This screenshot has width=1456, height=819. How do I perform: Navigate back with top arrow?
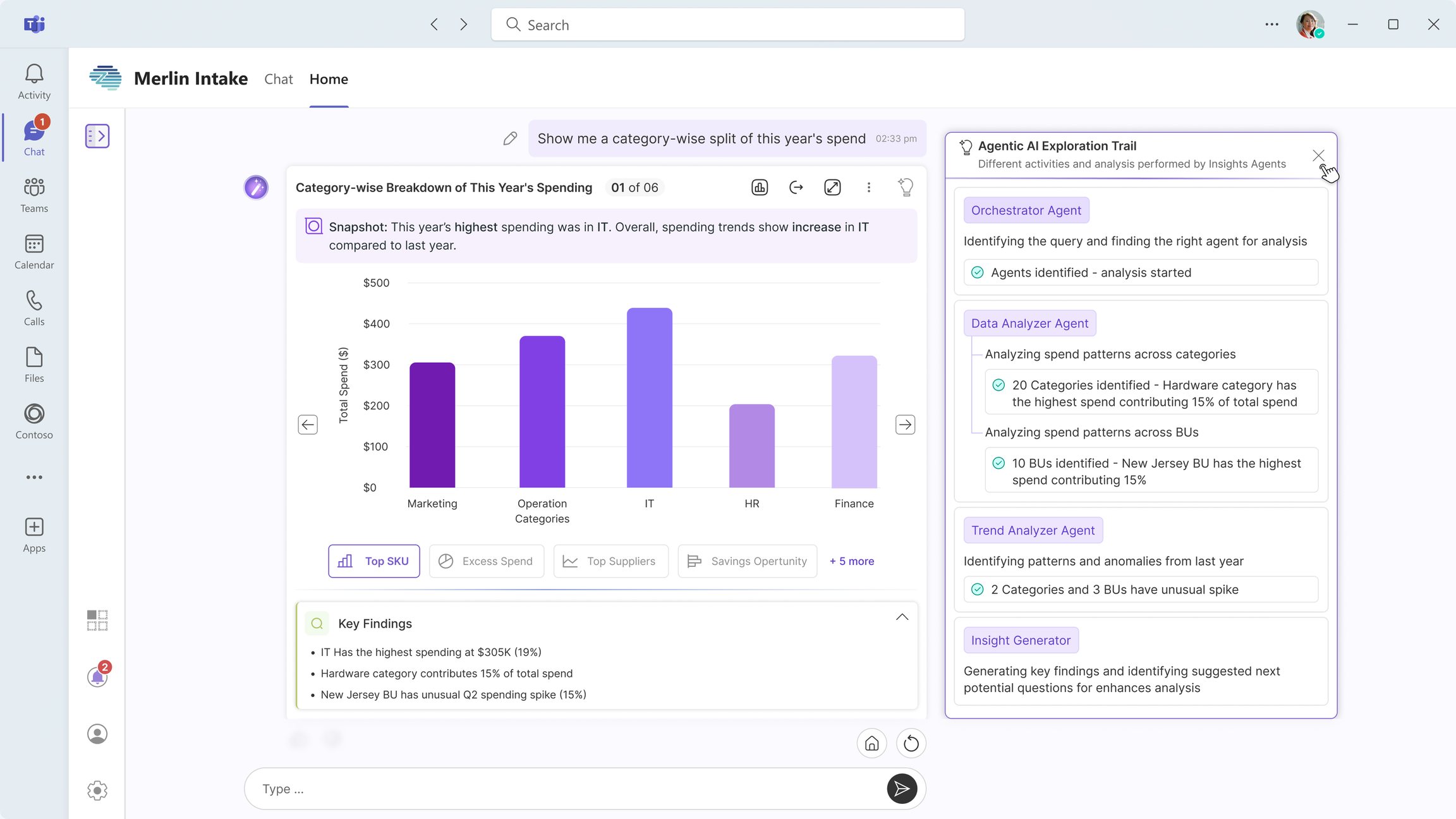(434, 25)
